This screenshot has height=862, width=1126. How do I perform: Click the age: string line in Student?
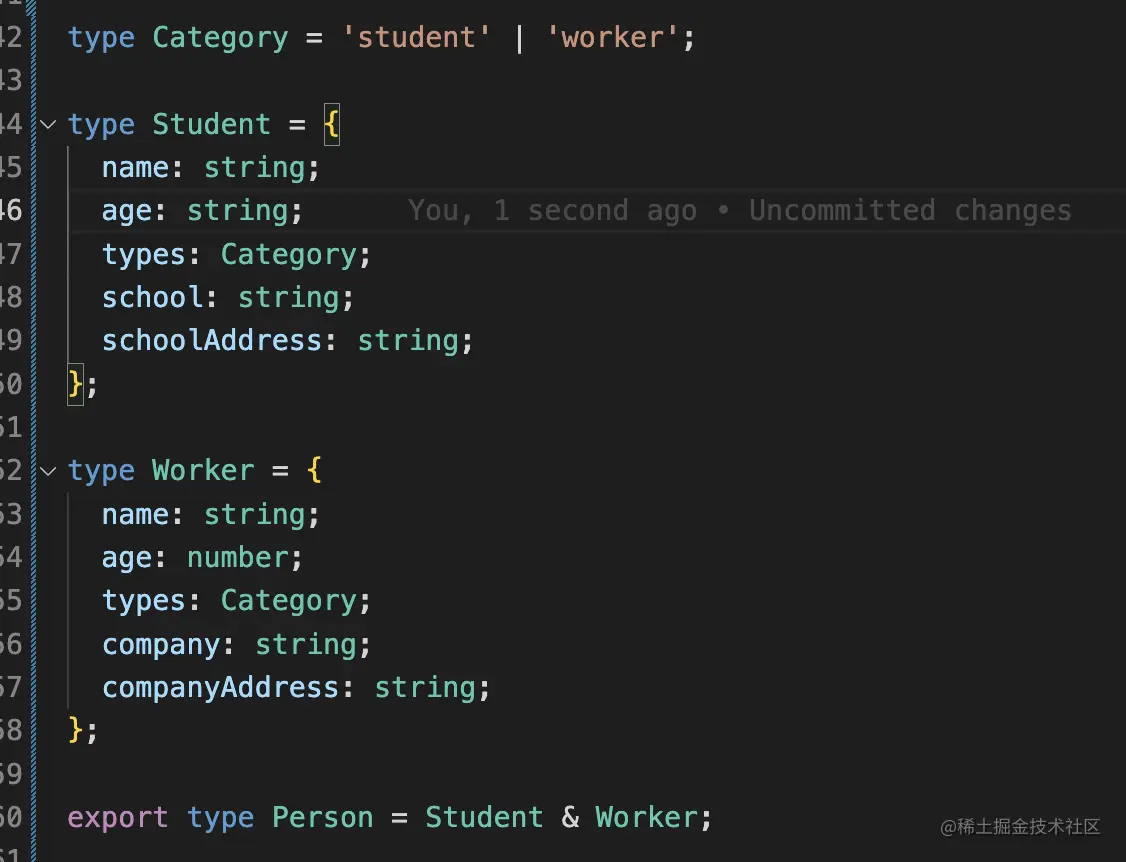pos(202,211)
